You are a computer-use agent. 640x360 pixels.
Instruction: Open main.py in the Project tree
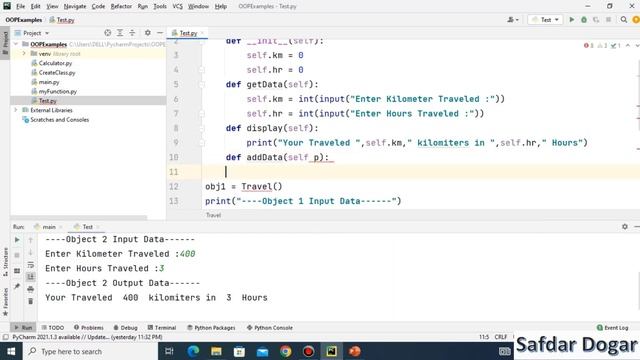[x=49, y=82]
